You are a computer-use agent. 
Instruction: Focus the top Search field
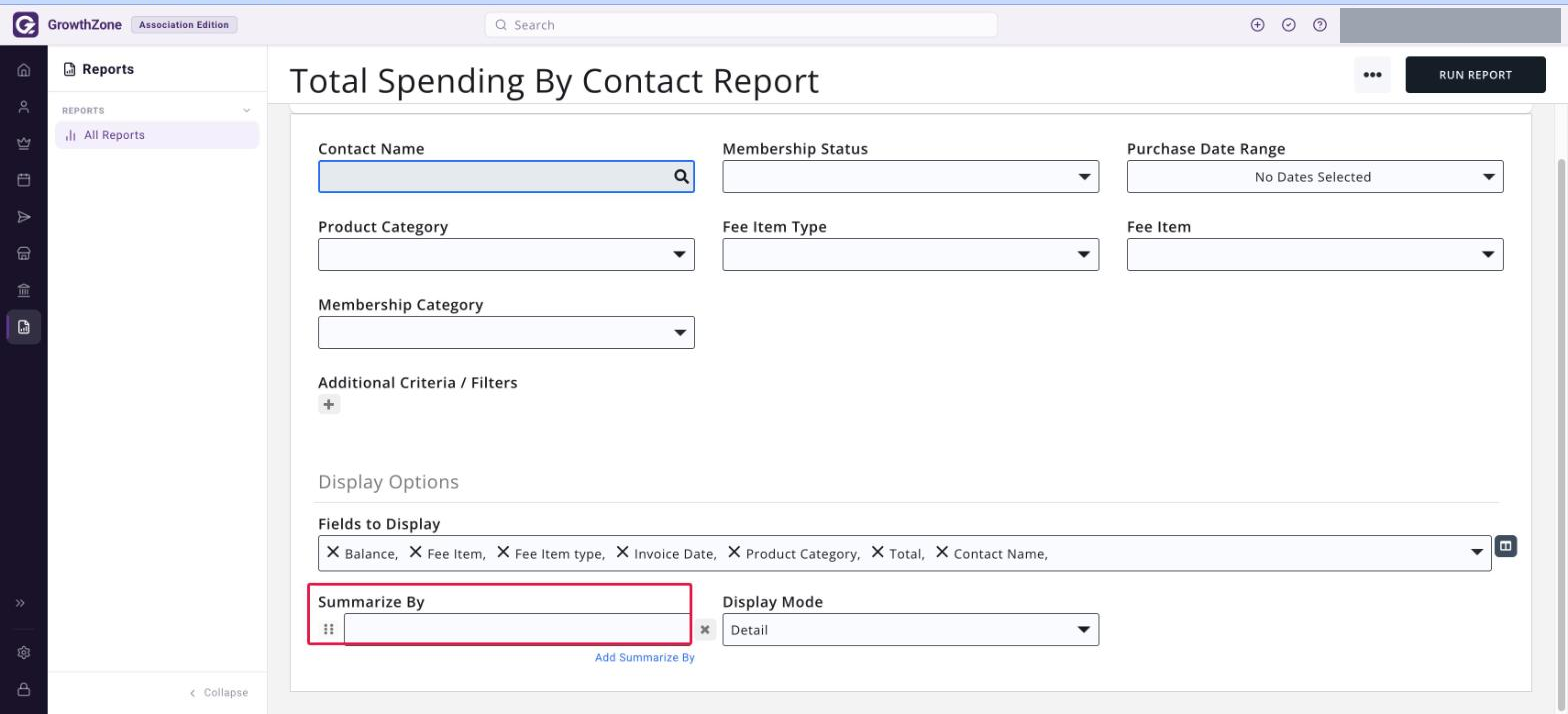point(741,25)
